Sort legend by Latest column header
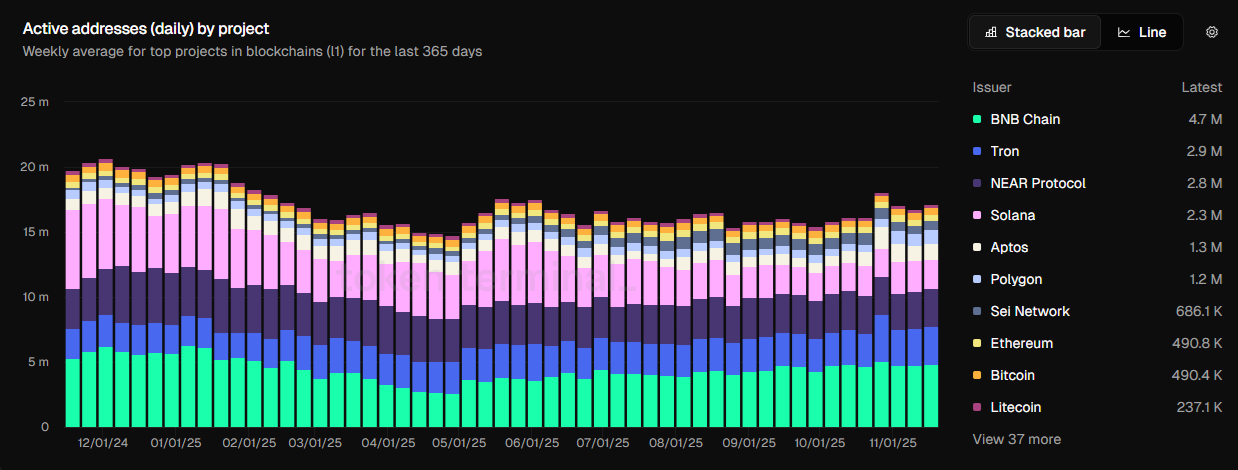The width and height of the screenshot is (1238, 470). 1201,87
